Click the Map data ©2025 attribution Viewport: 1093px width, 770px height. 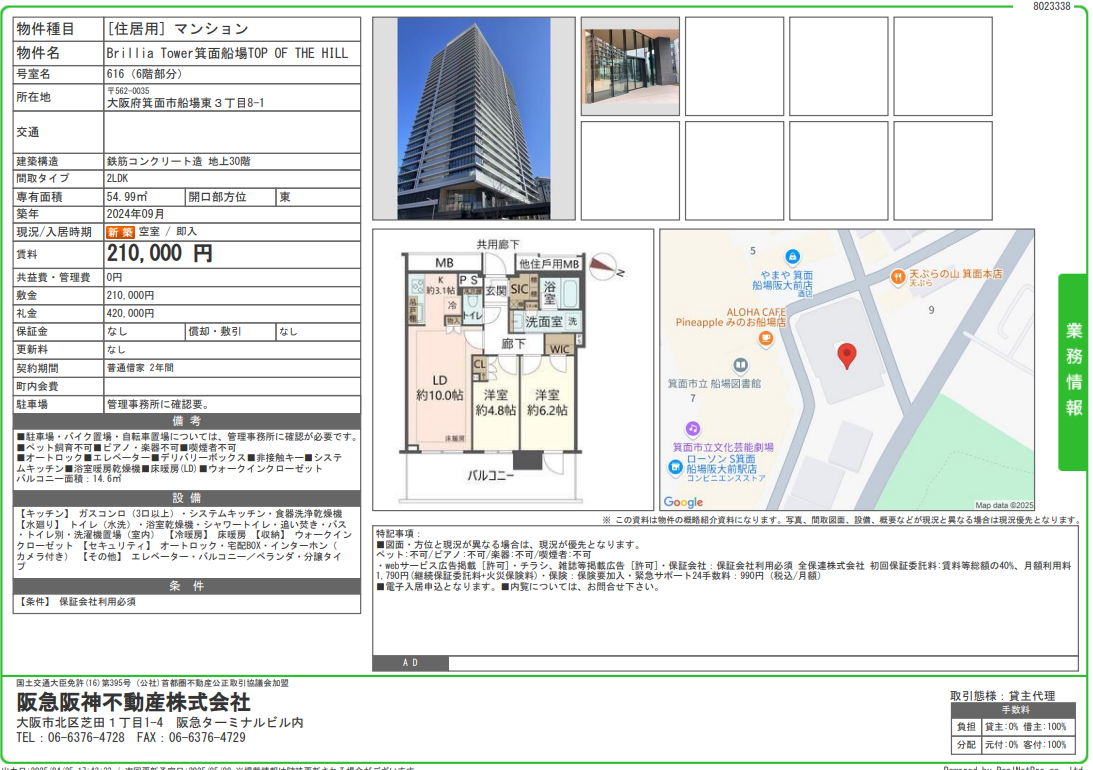(1004, 505)
